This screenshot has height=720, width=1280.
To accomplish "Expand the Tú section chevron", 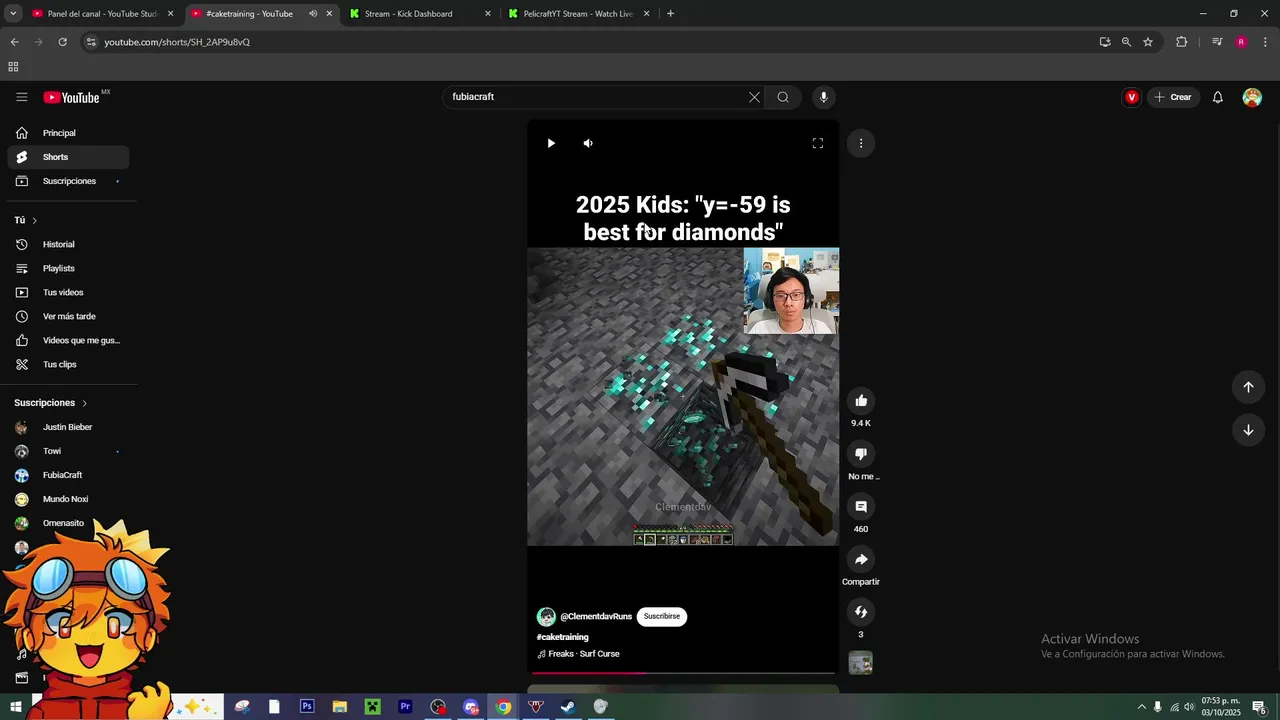I will click(x=34, y=220).
